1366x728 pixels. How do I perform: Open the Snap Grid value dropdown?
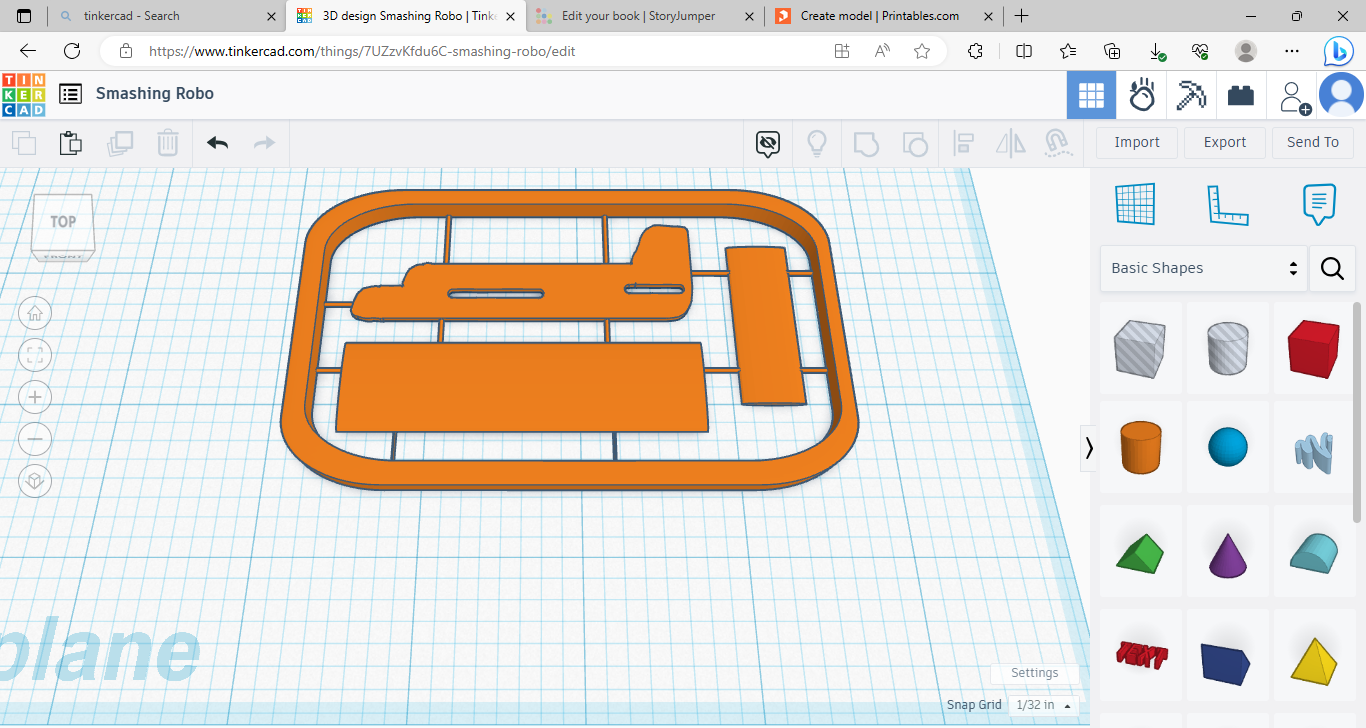point(1043,705)
